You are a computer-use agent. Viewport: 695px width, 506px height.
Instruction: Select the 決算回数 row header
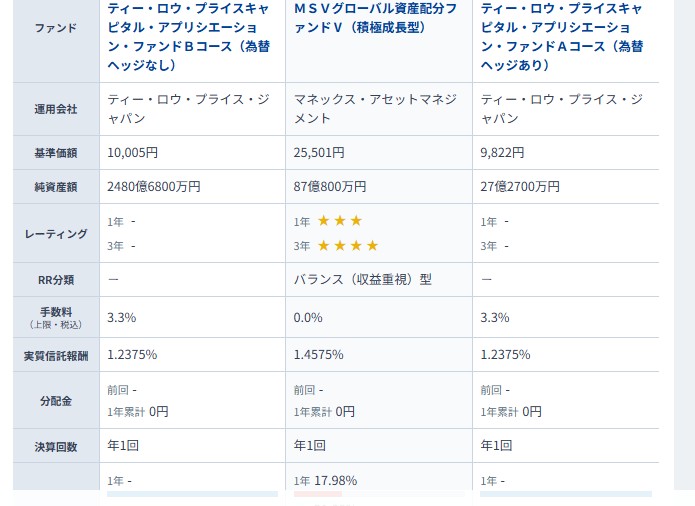pos(55,446)
